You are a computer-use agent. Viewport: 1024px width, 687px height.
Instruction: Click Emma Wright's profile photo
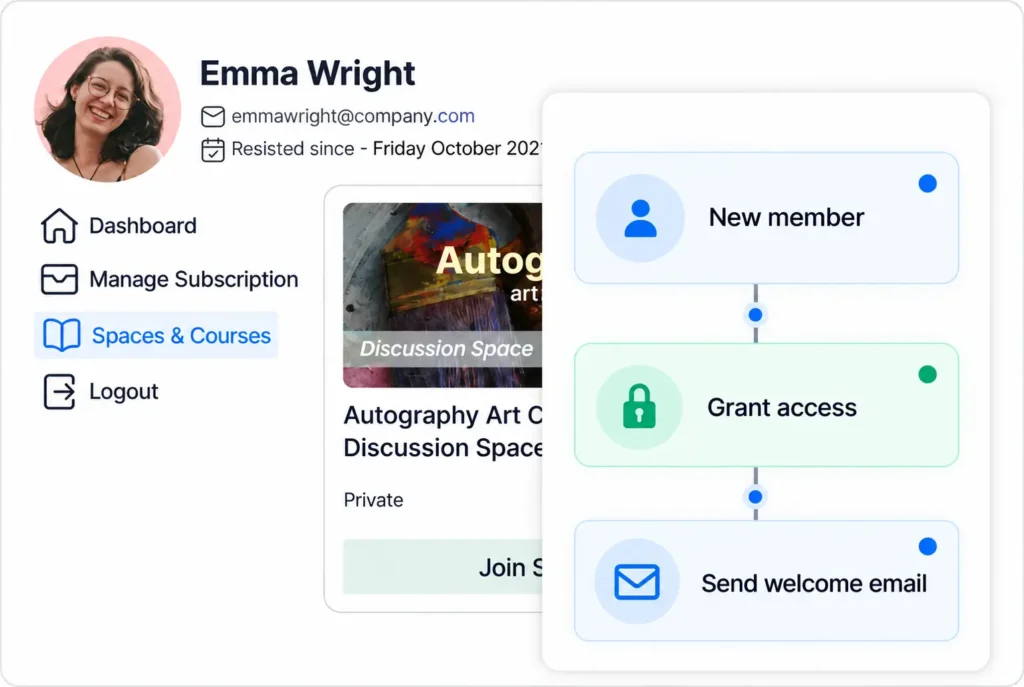point(108,109)
